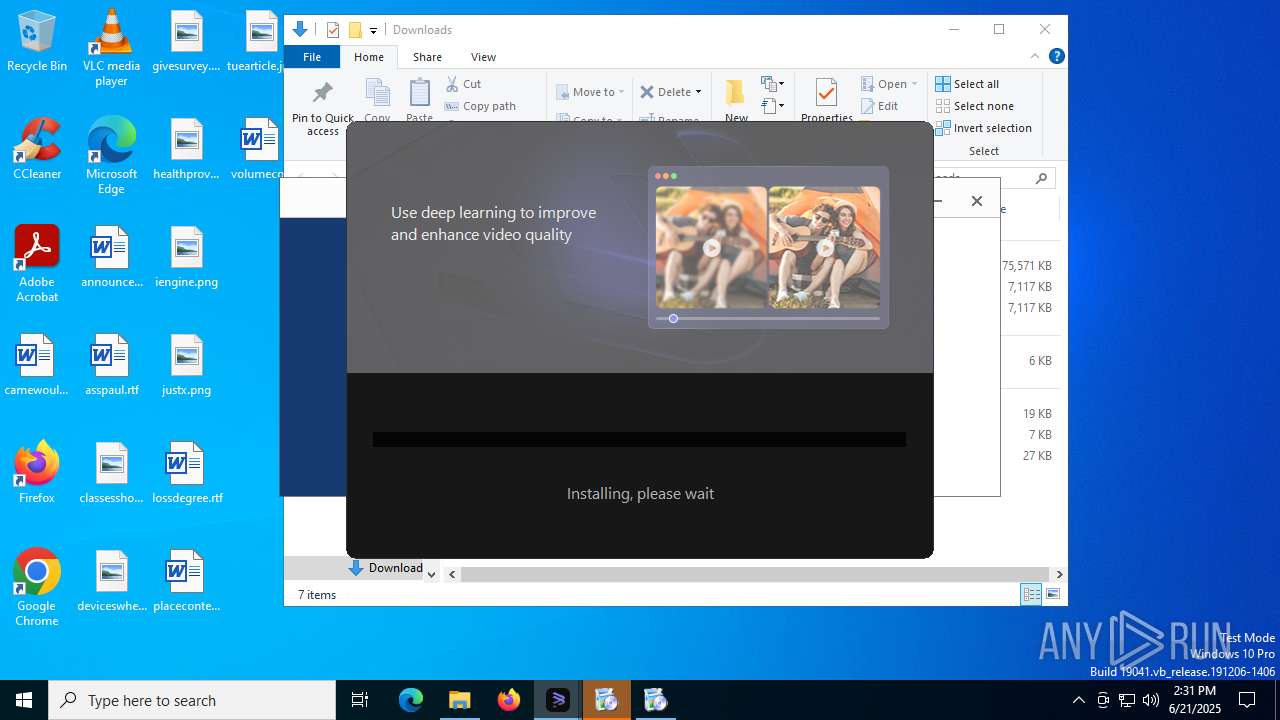Screen dimensions: 1280x720
Task: Click the New folder quick access toolbar icon
Action: (x=354, y=30)
